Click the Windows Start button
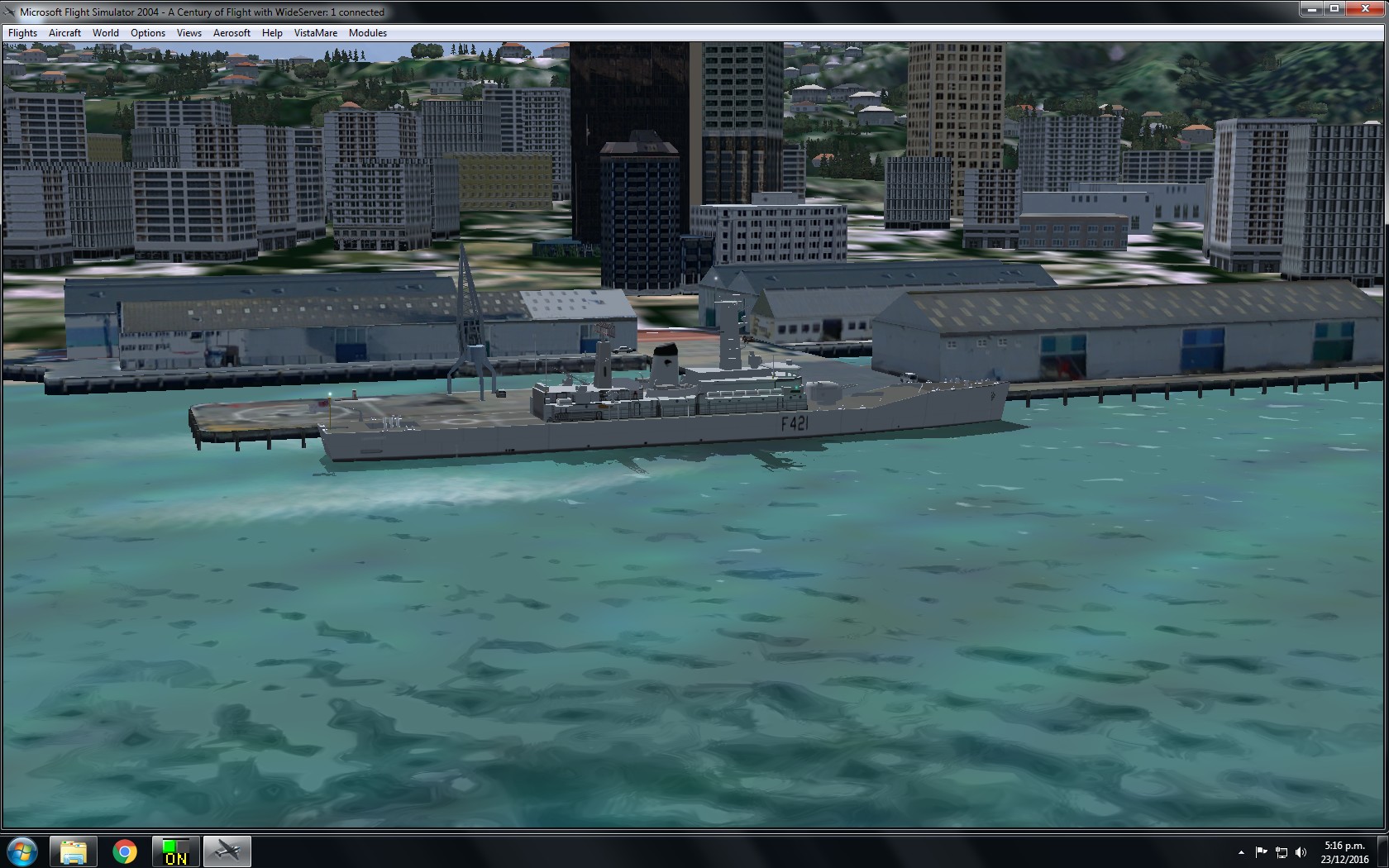Screen dimensions: 1389x868 pyautogui.click(x=21, y=851)
